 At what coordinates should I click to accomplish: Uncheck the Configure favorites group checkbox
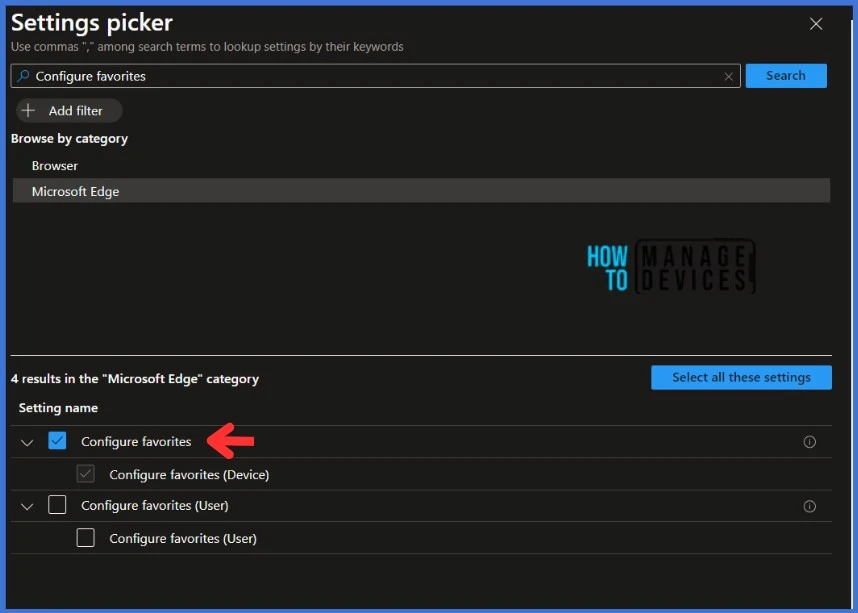coord(57,441)
